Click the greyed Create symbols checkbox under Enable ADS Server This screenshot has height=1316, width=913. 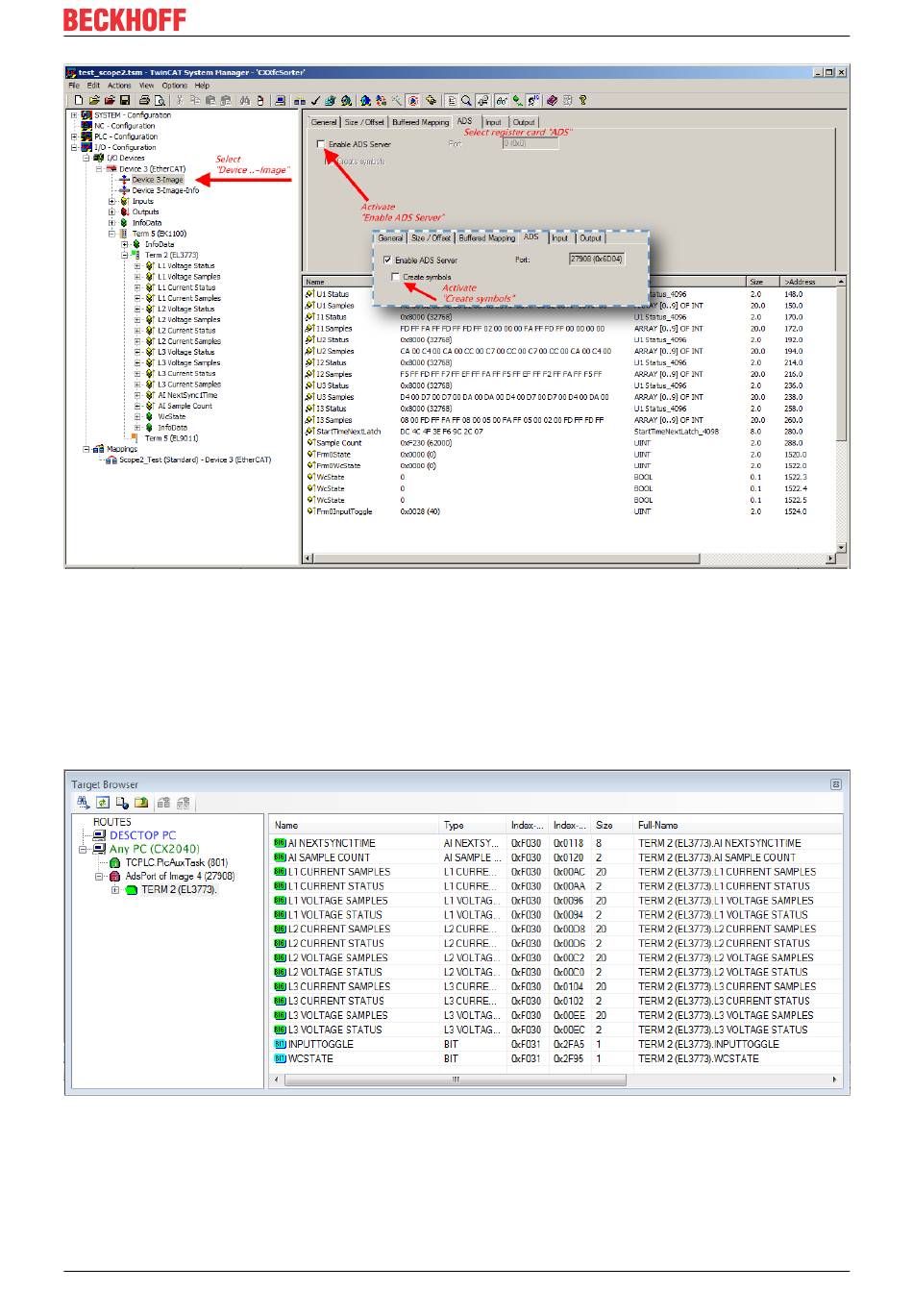click(328, 161)
